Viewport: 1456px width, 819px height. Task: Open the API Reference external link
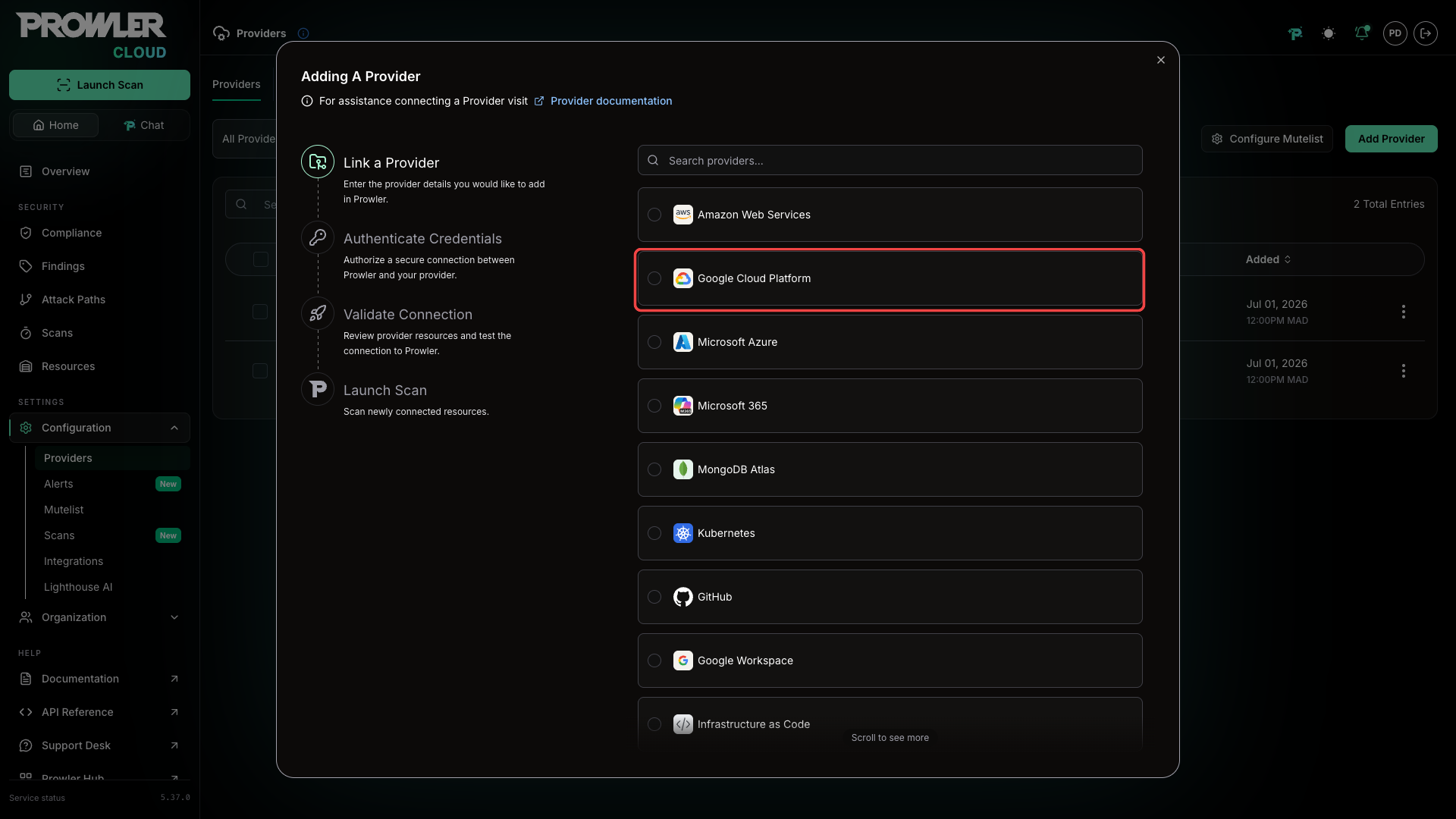pos(99,712)
